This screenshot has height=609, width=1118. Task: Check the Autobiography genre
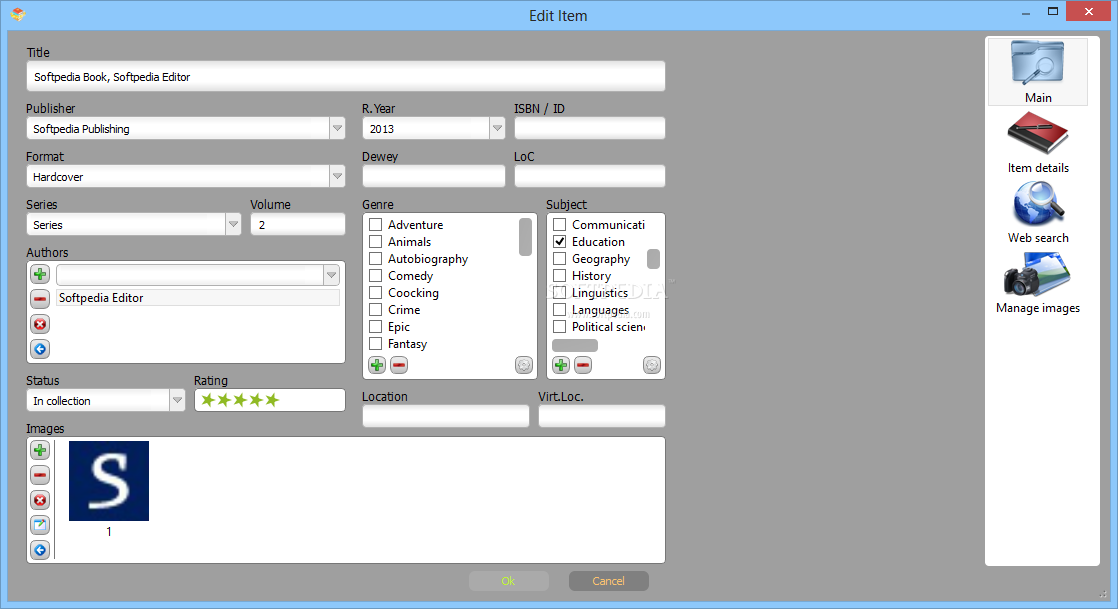coord(376,259)
